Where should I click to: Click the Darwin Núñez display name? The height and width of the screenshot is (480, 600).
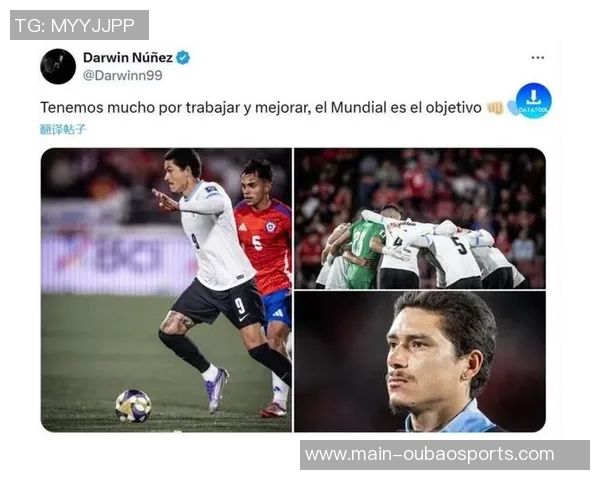[128, 57]
